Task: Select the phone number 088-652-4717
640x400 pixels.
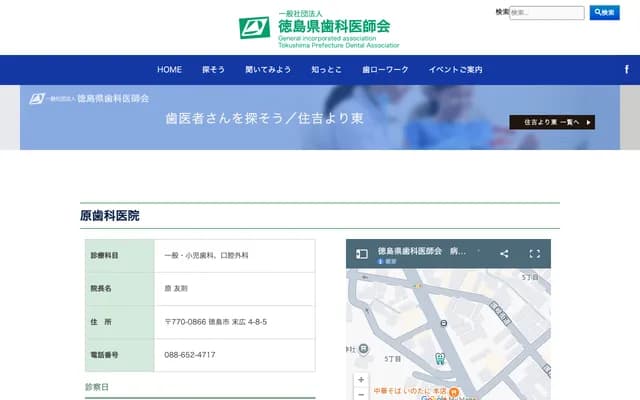Action: tap(190, 355)
